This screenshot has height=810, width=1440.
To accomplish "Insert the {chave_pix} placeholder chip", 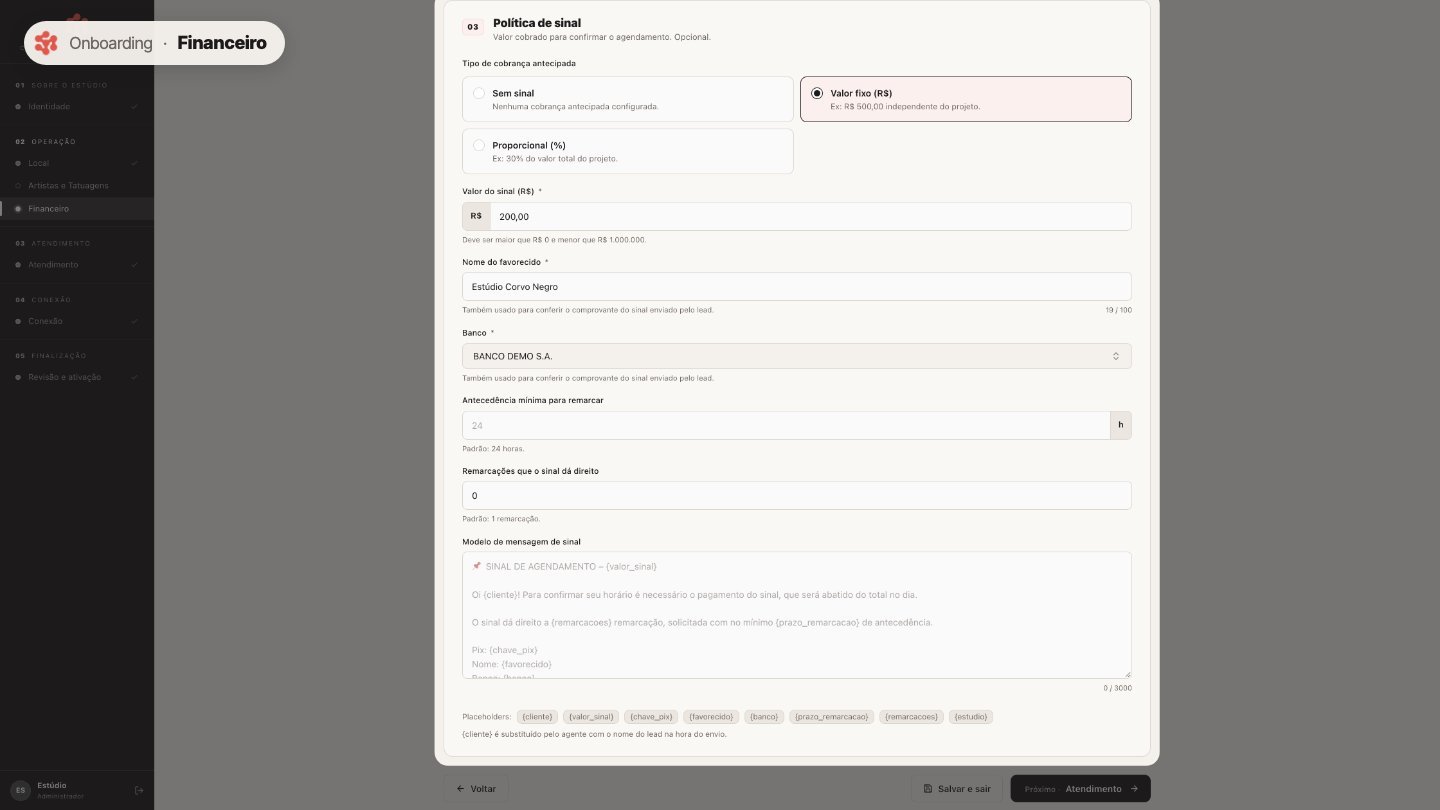I will pos(651,717).
